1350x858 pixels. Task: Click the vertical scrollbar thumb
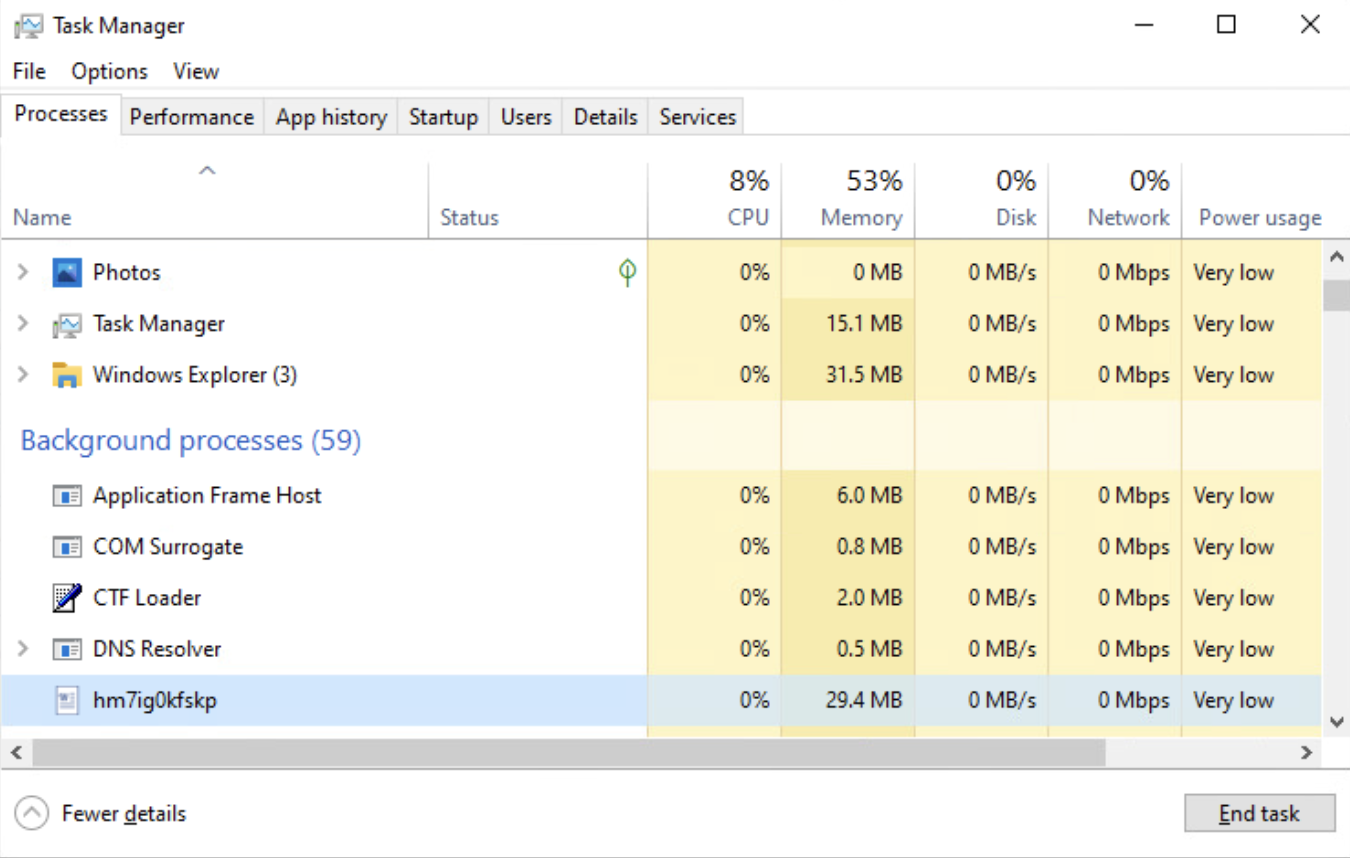(1336, 296)
